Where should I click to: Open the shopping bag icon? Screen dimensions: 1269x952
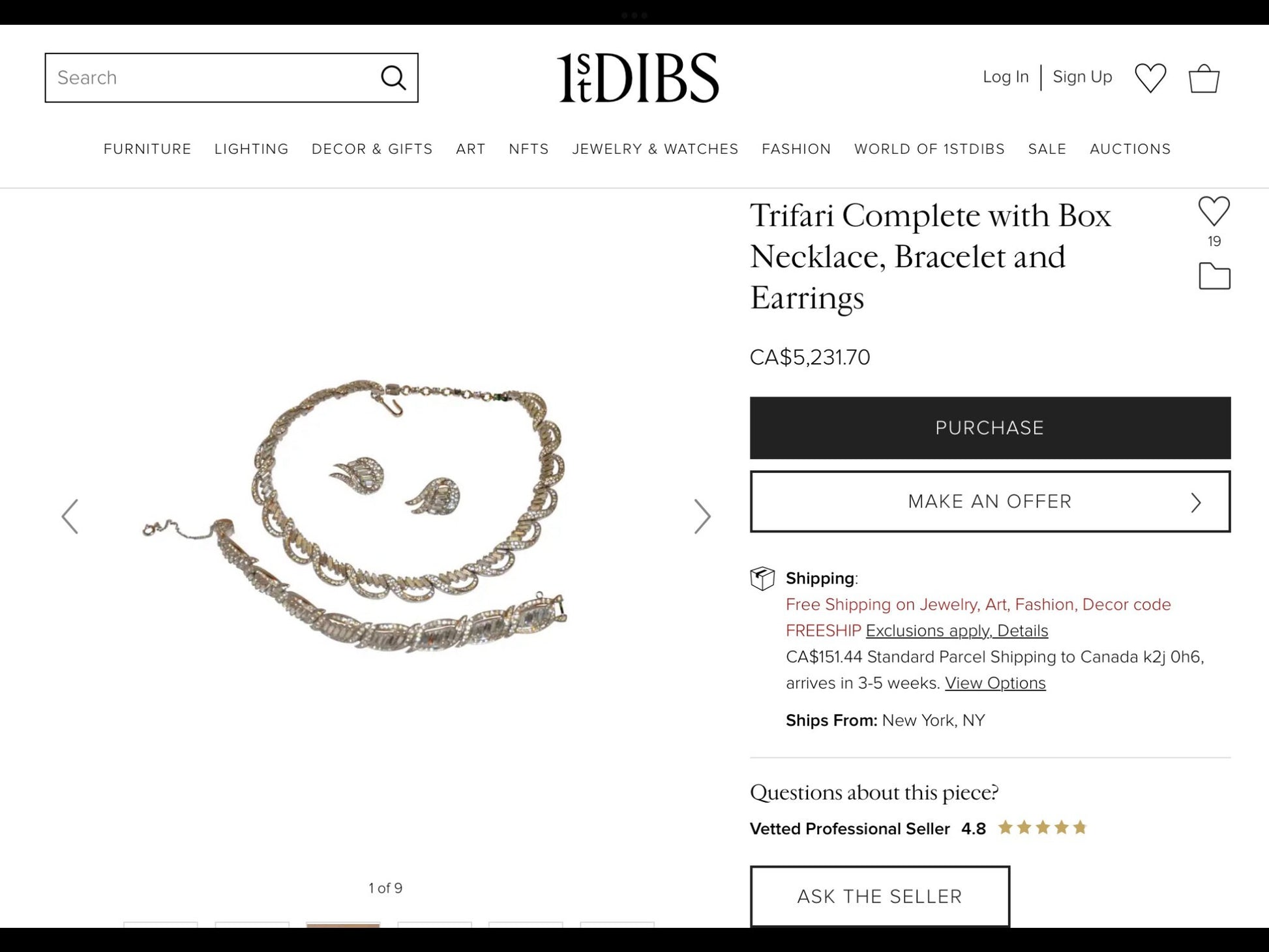[1204, 78]
